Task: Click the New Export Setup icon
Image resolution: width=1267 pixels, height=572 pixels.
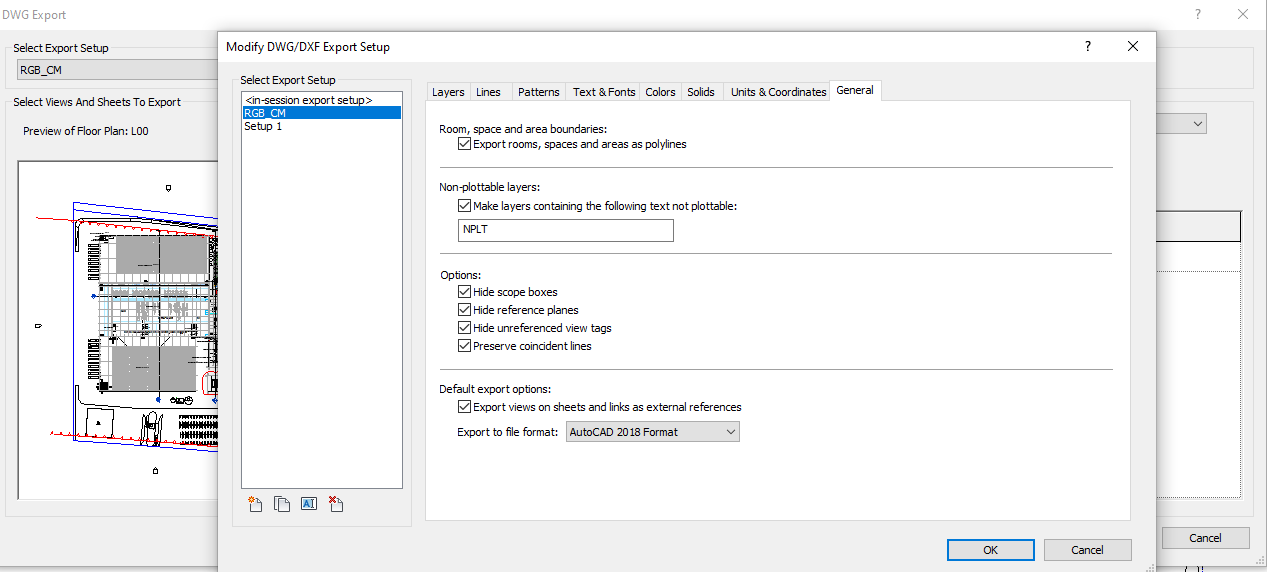Action: coord(255,504)
